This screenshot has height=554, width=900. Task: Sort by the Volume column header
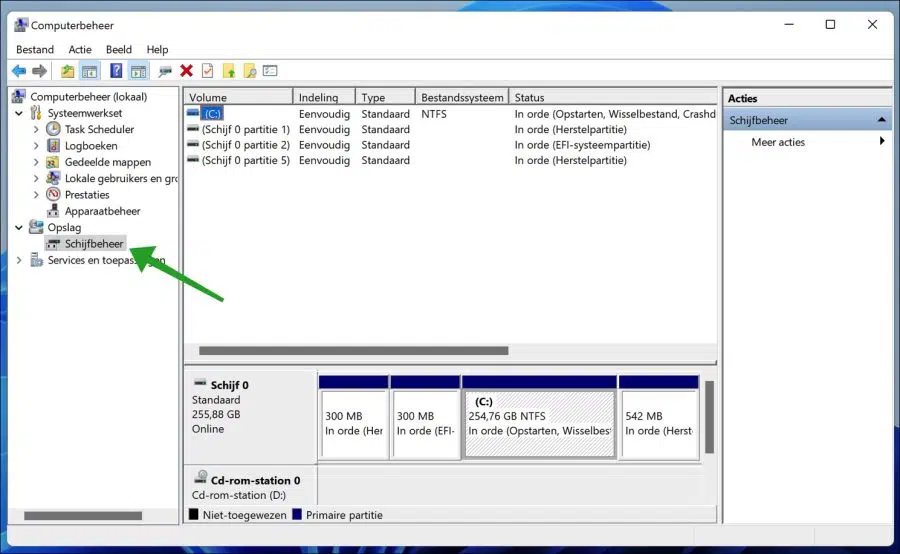click(238, 97)
